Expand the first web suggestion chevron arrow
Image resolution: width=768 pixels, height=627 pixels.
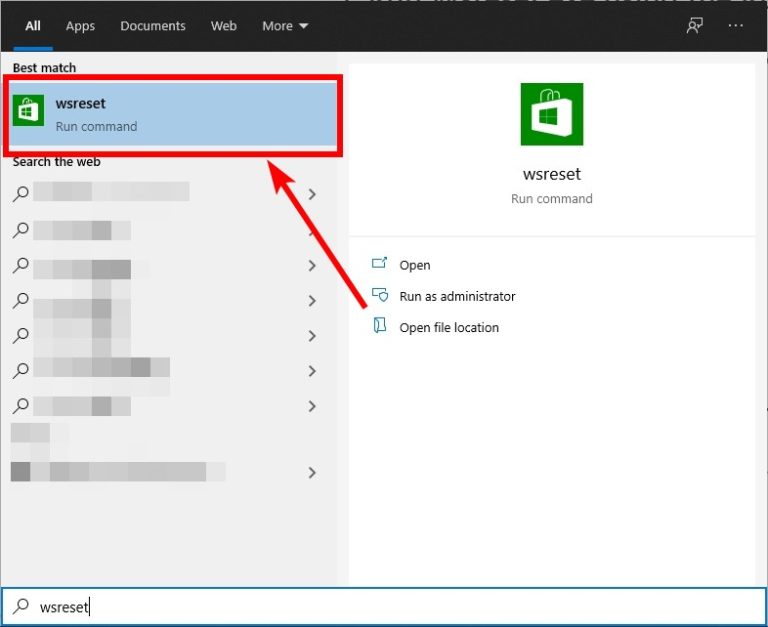coord(312,194)
